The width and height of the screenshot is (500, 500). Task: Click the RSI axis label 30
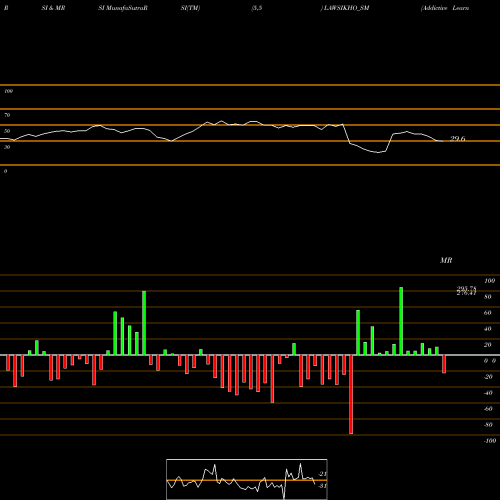[x=7, y=147]
